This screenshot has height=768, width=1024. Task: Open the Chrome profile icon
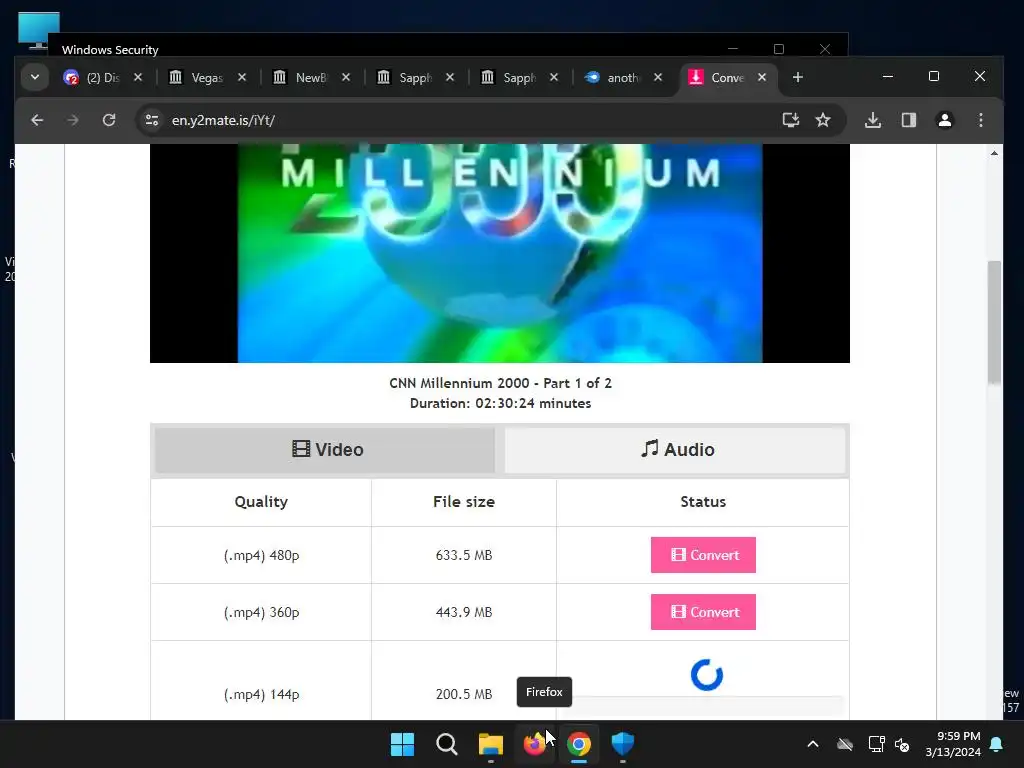945,120
